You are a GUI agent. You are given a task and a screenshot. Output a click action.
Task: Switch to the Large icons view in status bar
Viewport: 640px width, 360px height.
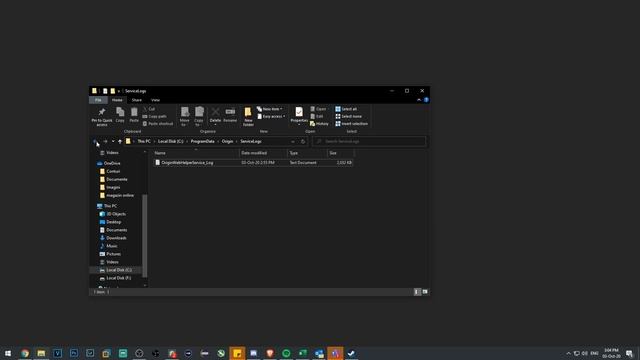(425, 292)
